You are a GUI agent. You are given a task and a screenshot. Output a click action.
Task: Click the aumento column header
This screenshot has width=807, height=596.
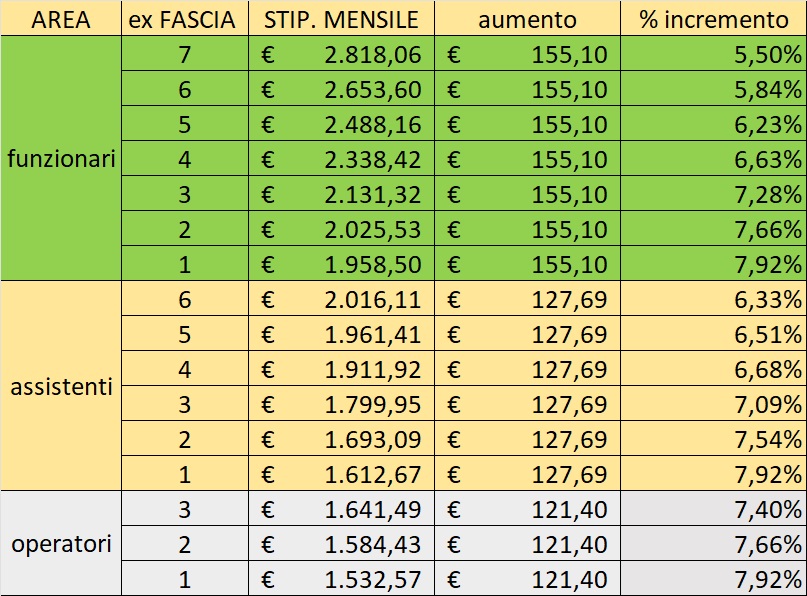point(527,19)
